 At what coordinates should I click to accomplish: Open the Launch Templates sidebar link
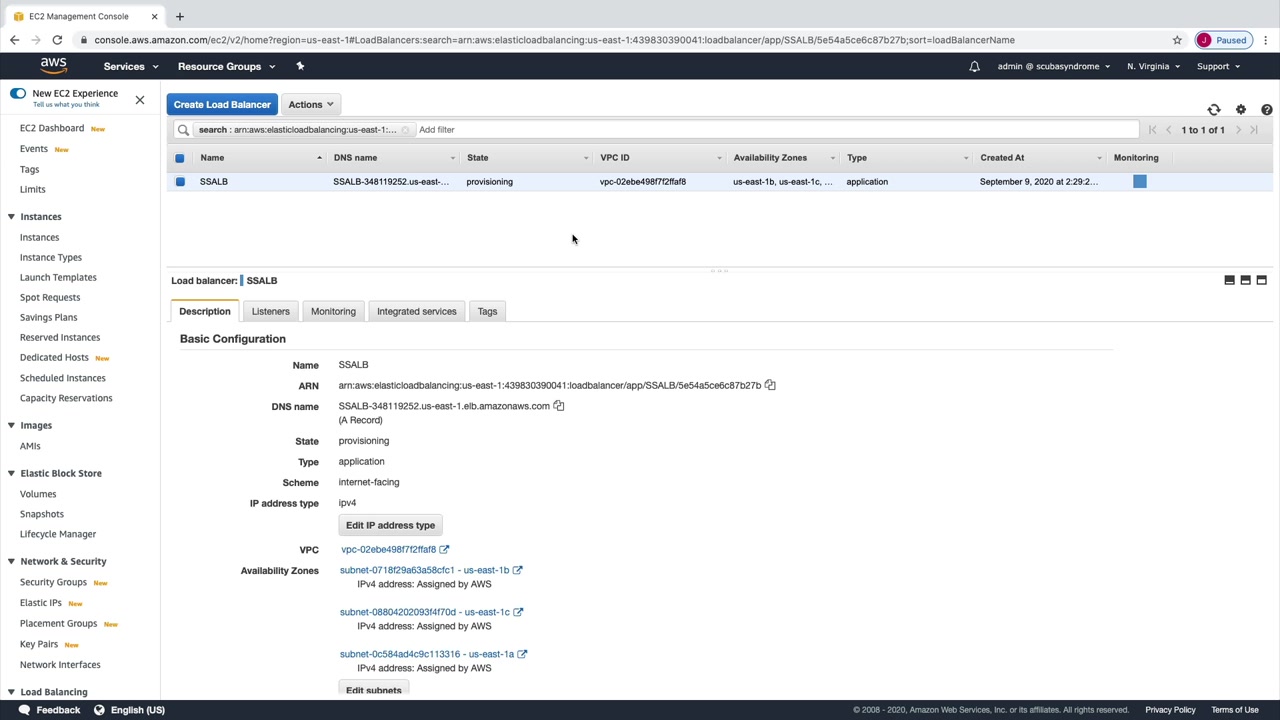point(58,277)
